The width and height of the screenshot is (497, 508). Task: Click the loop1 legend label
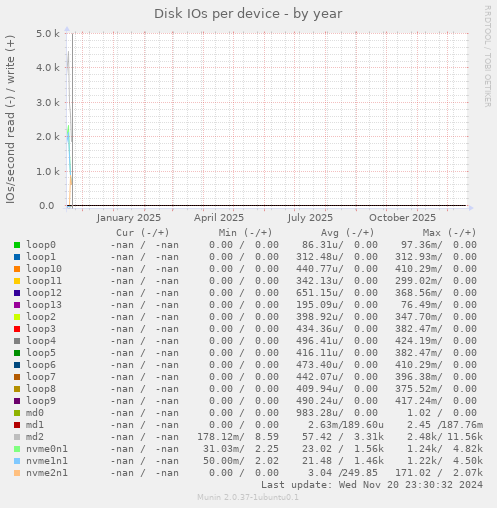[41, 257]
